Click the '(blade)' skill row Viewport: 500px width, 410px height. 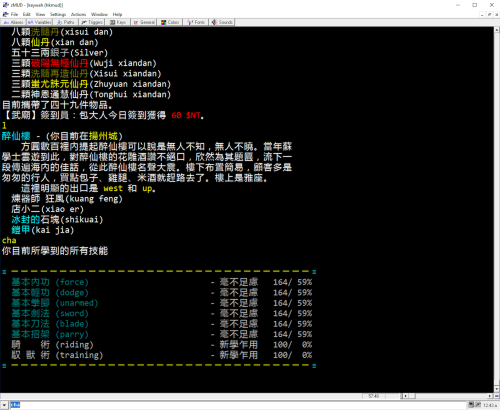pos(162,324)
